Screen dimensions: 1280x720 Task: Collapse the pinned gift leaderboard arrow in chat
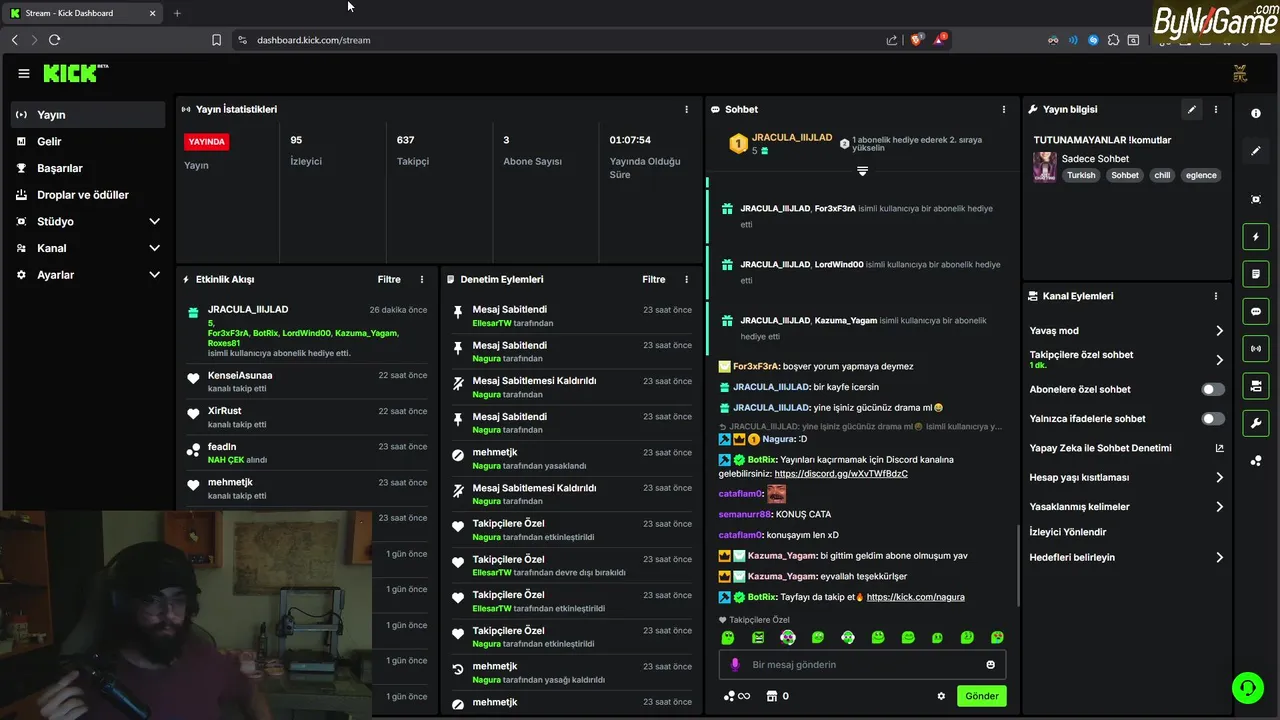862,171
